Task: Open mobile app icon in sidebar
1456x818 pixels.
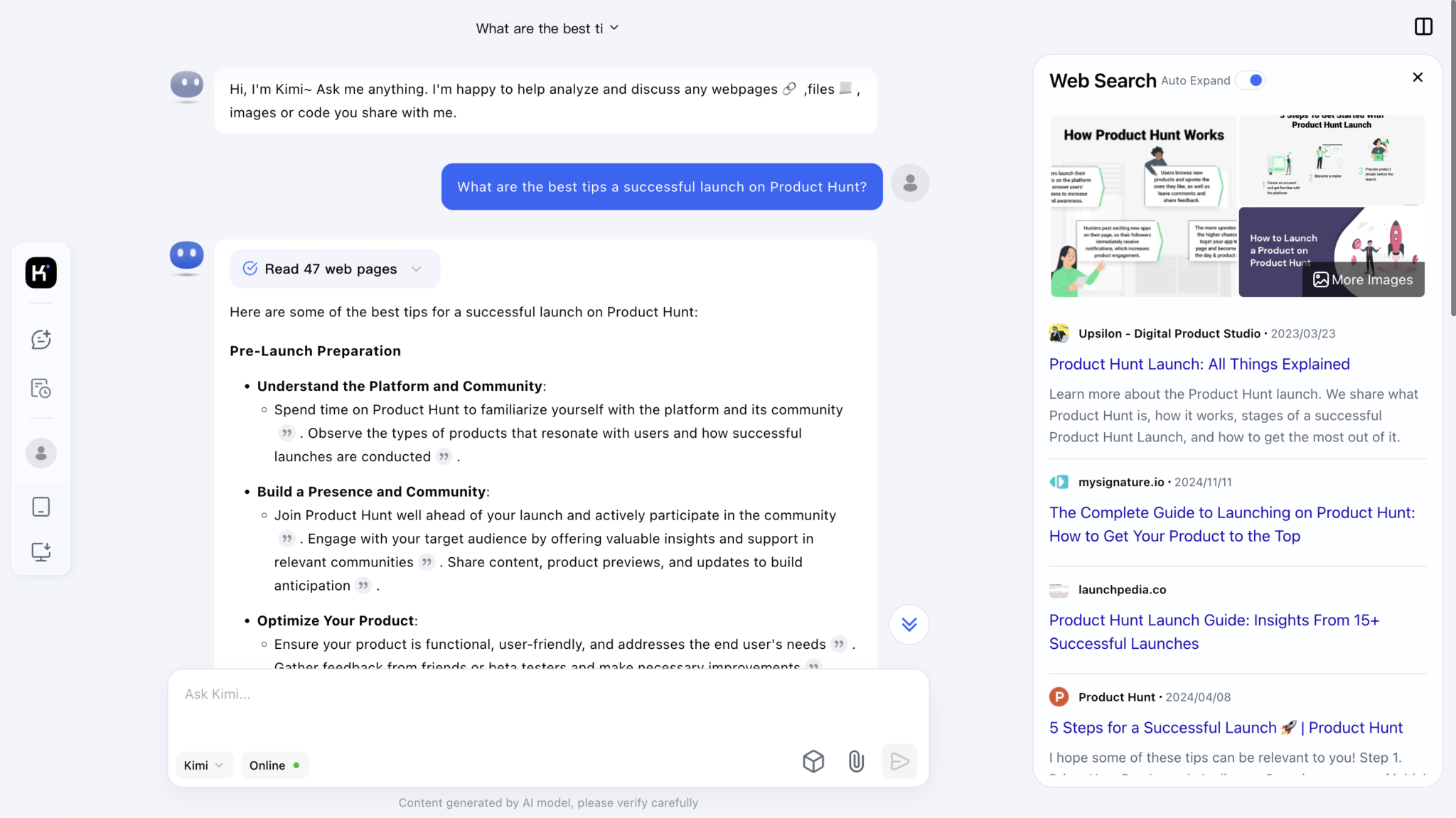Action: click(41, 507)
